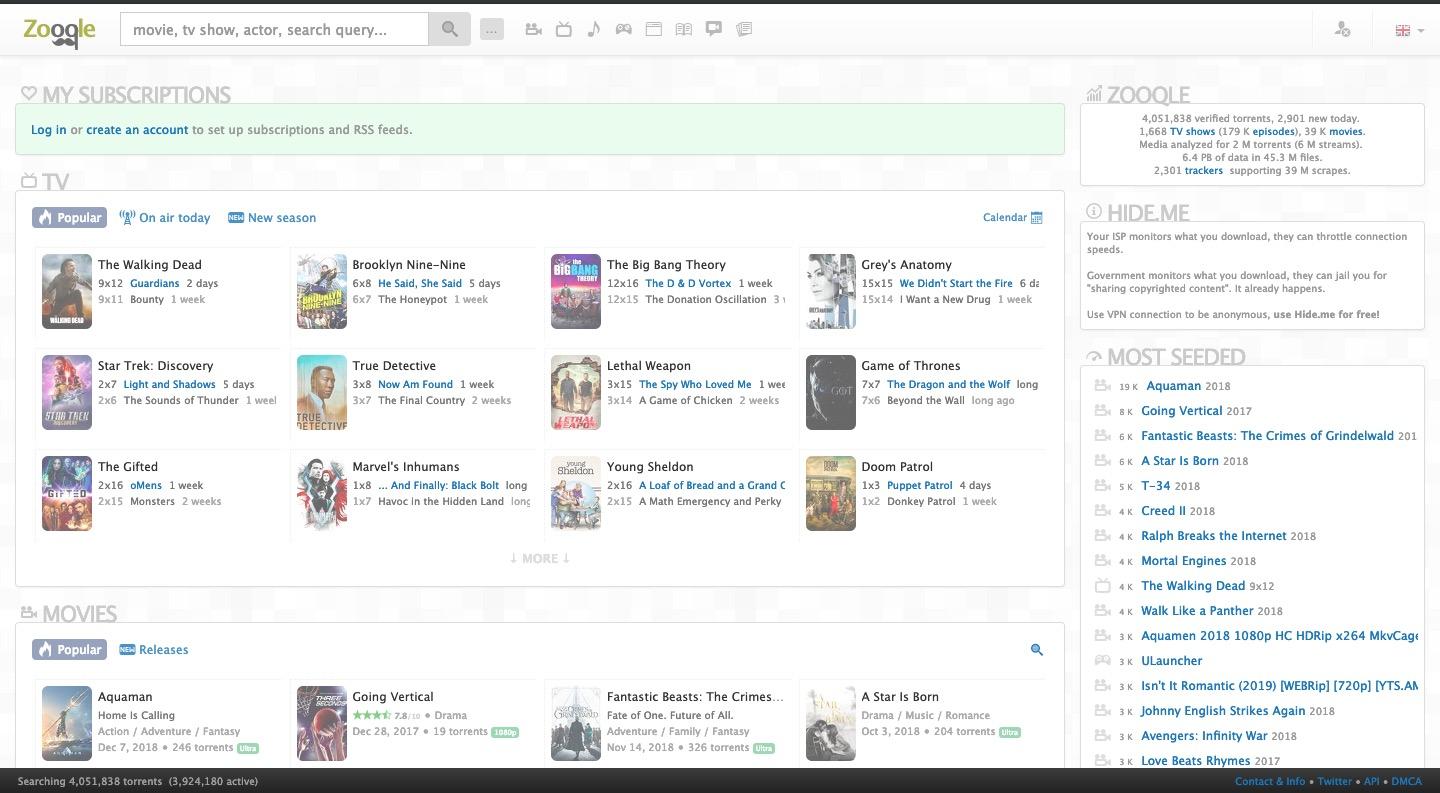1440x793 pixels.
Task: Open episode link The D & D Vortex
Action: (688, 284)
